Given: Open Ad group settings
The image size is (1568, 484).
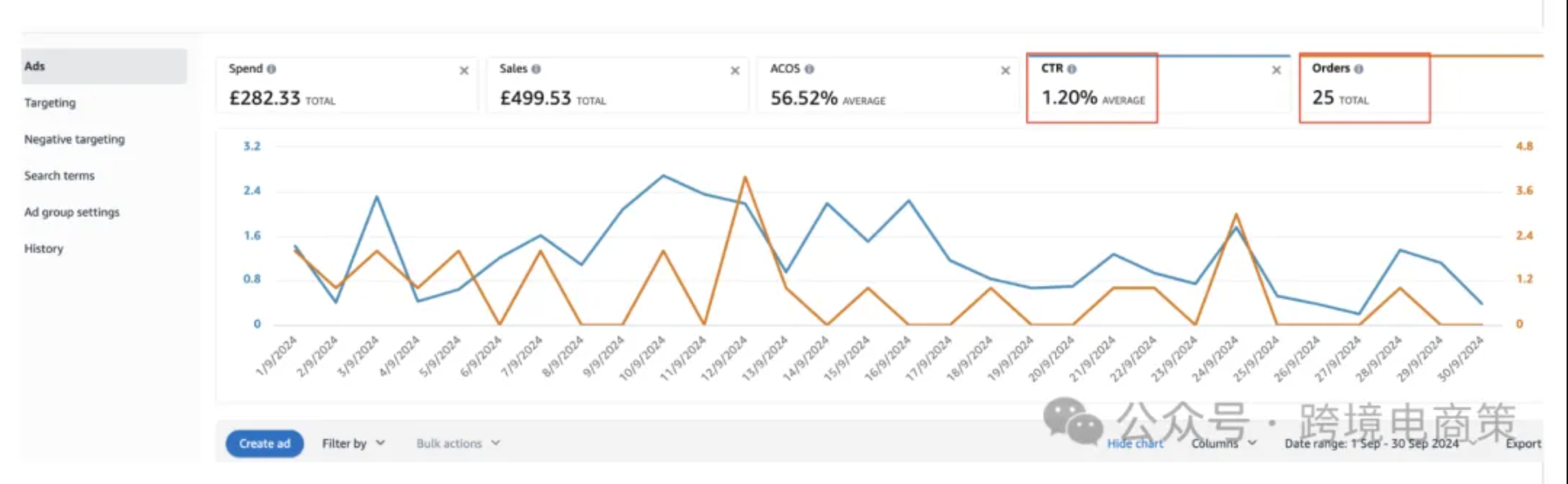Looking at the screenshot, I should 72,212.
